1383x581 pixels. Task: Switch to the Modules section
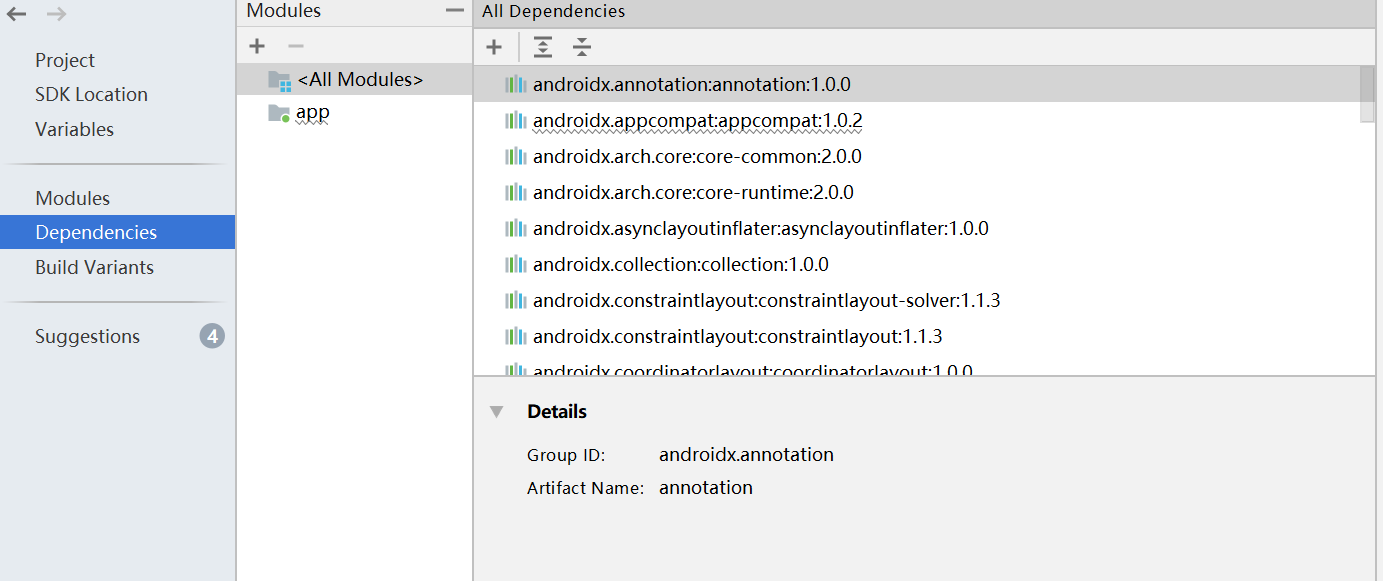[x=72, y=198]
